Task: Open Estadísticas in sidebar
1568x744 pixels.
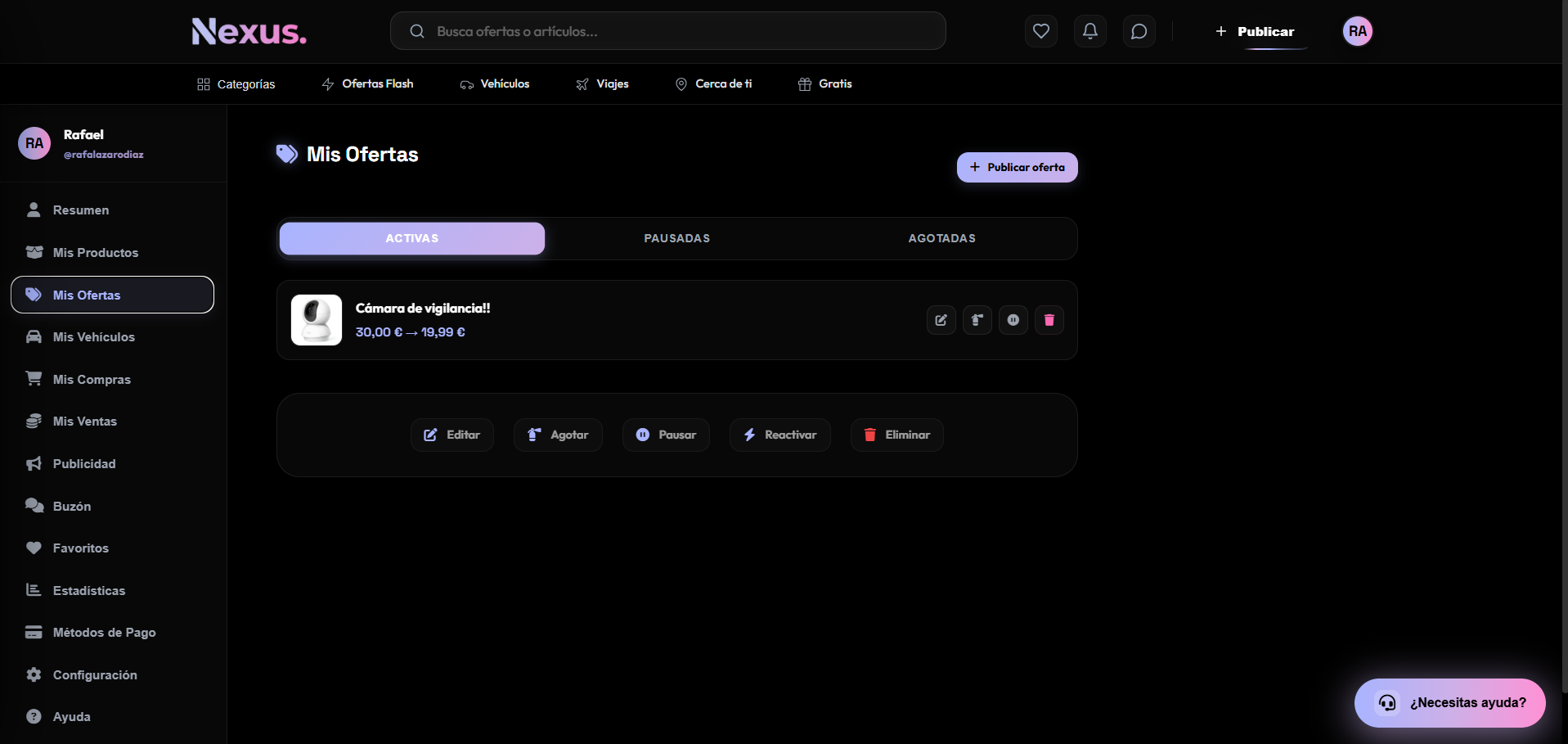Action: click(x=113, y=590)
